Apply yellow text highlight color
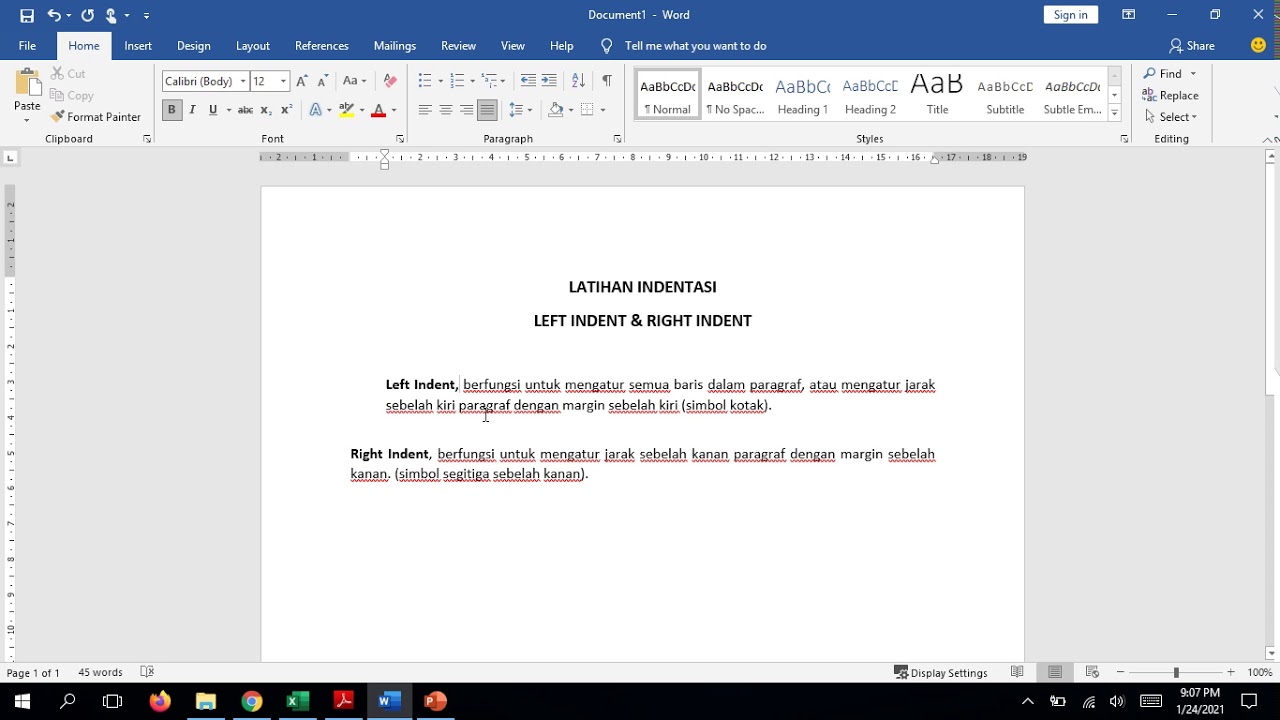Viewport: 1280px width, 720px height. [x=346, y=110]
